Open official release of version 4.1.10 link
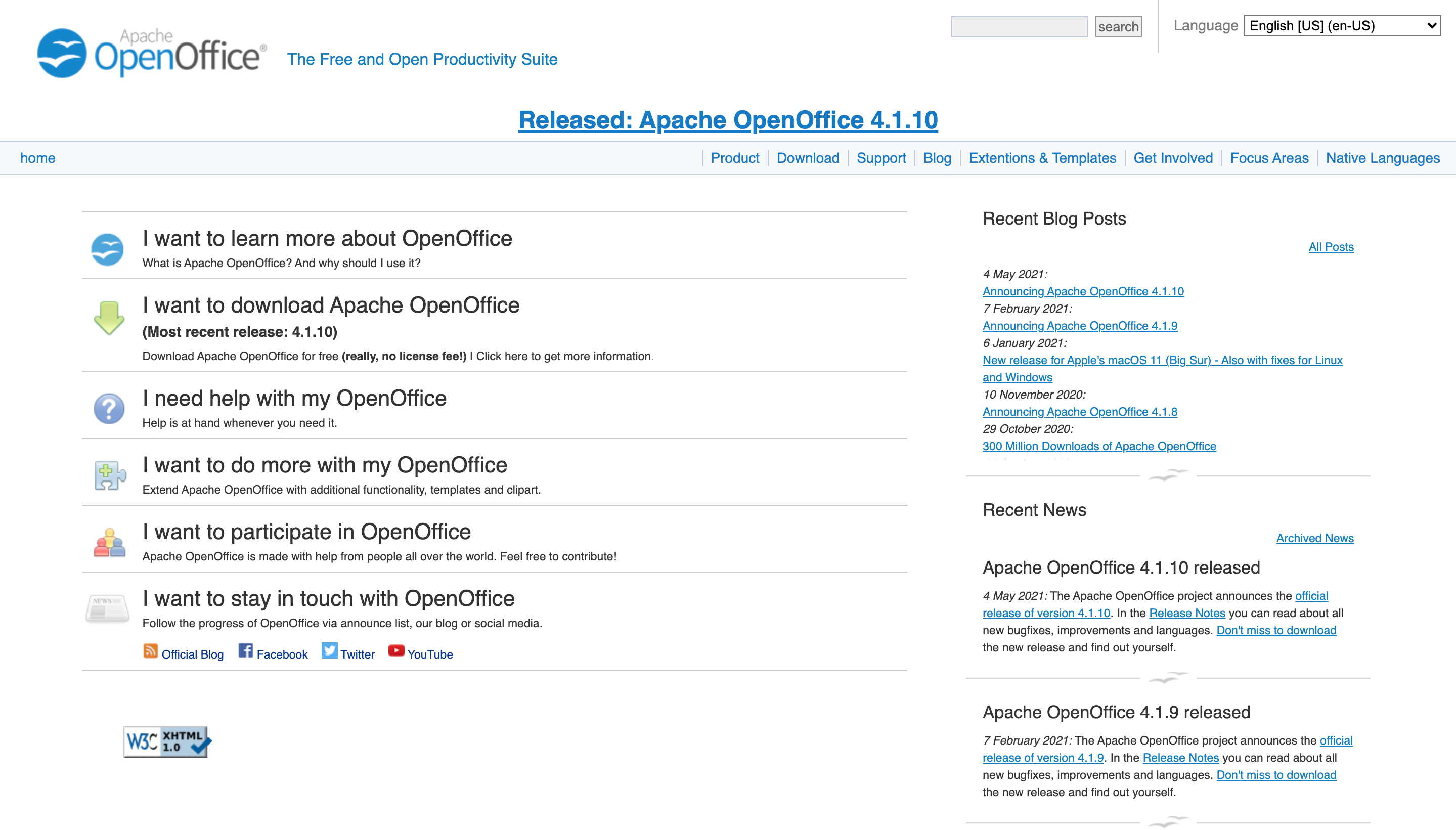This screenshot has width=1456, height=830. point(1046,614)
